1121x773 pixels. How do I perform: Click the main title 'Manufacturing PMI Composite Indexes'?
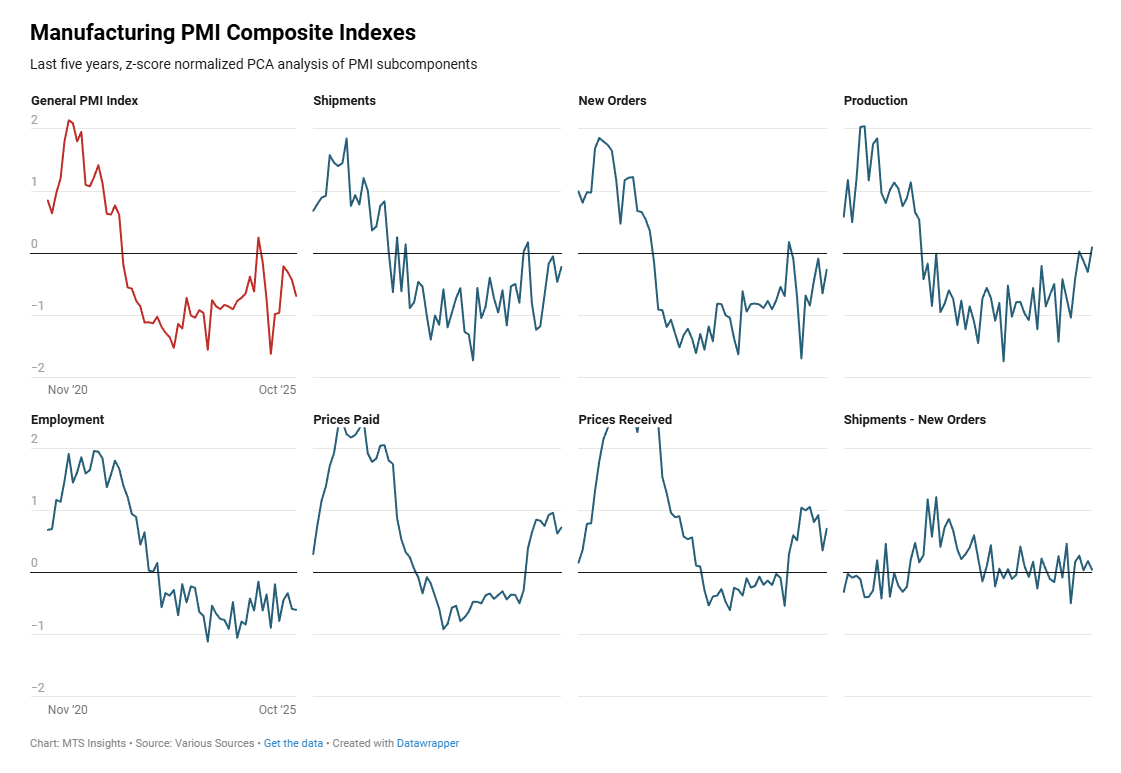coord(223,33)
